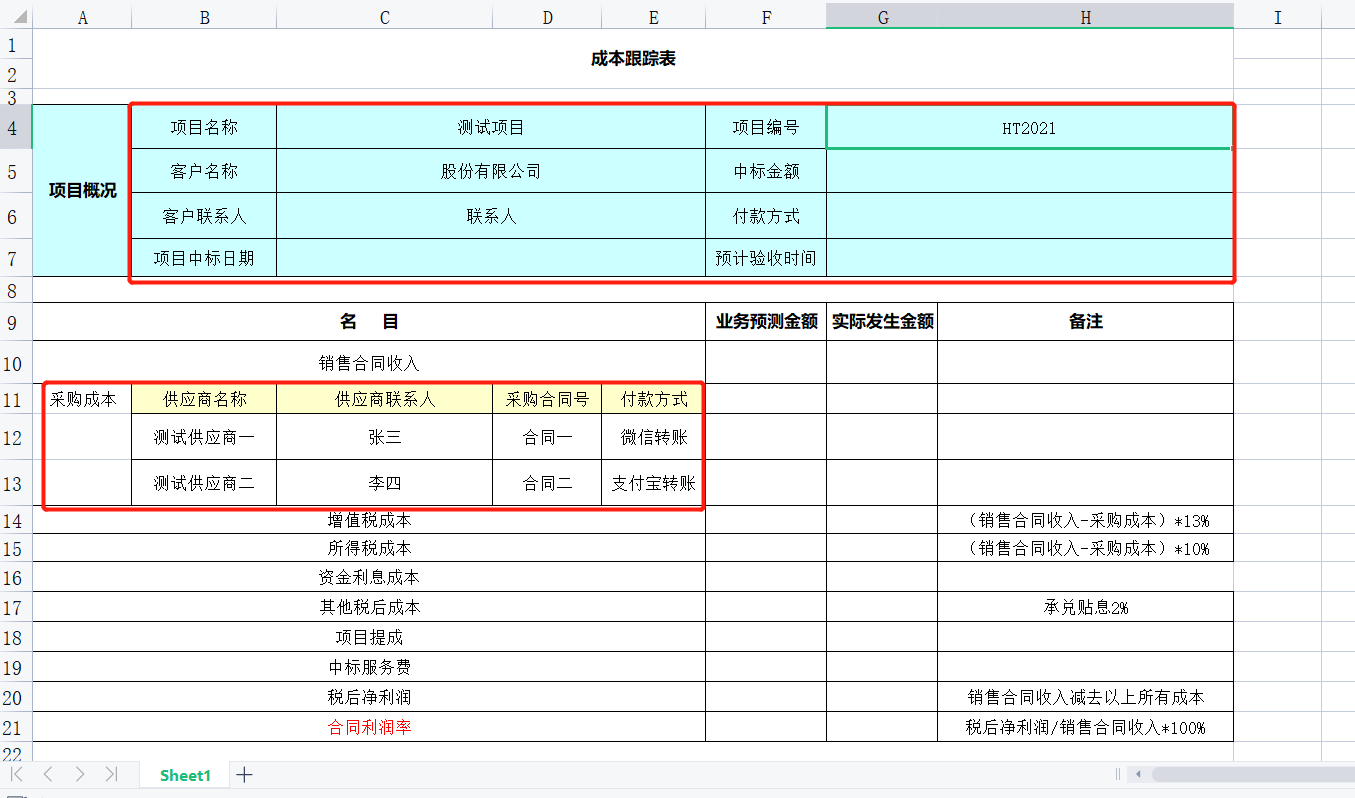The width and height of the screenshot is (1355, 798).
Task: Click the title cell 成本跟踪表
Action: click(x=633, y=59)
